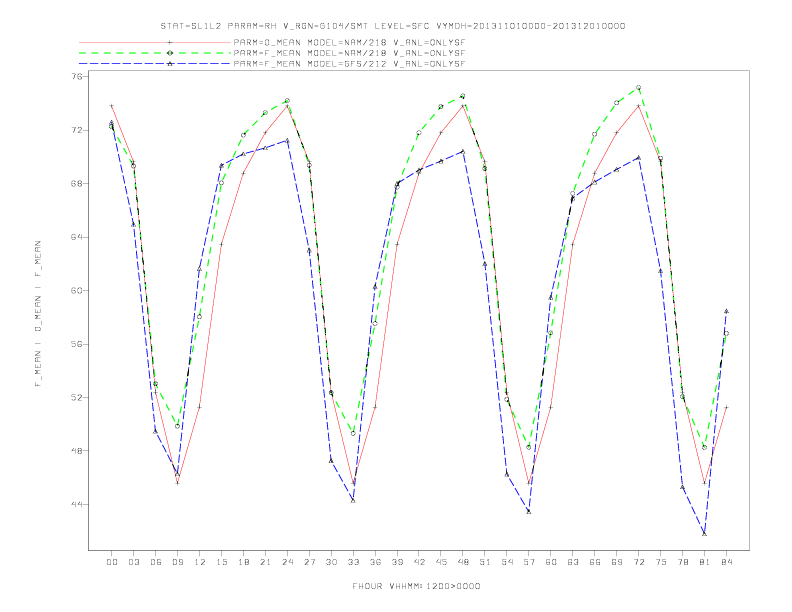Select the legend entry PARM=O_MEAN MODEL=NAM/218
792x612 pixels.
[x=349, y=42]
